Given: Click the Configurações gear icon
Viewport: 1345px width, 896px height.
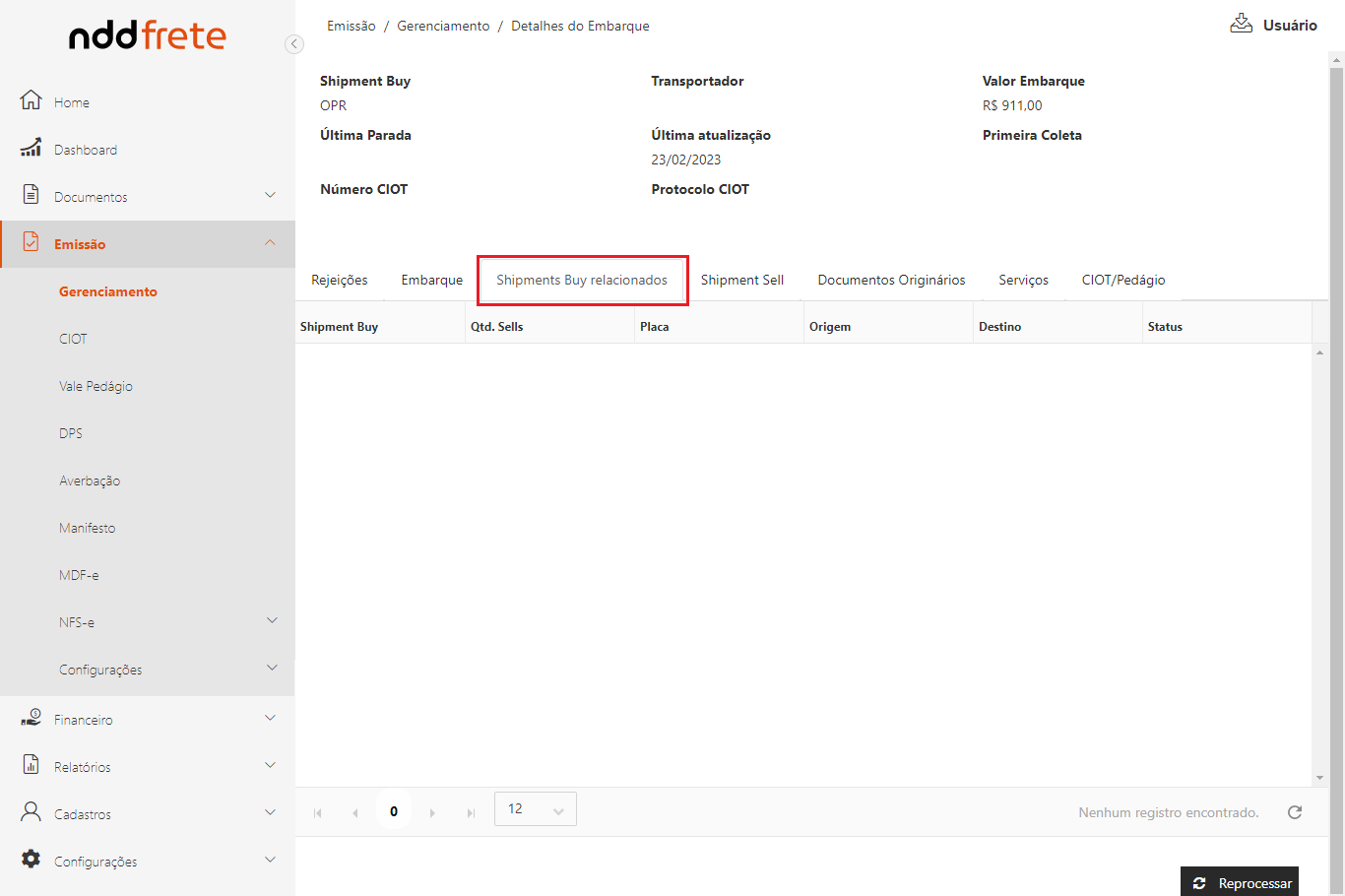Looking at the screenshot, I should [x=32, y=860].
